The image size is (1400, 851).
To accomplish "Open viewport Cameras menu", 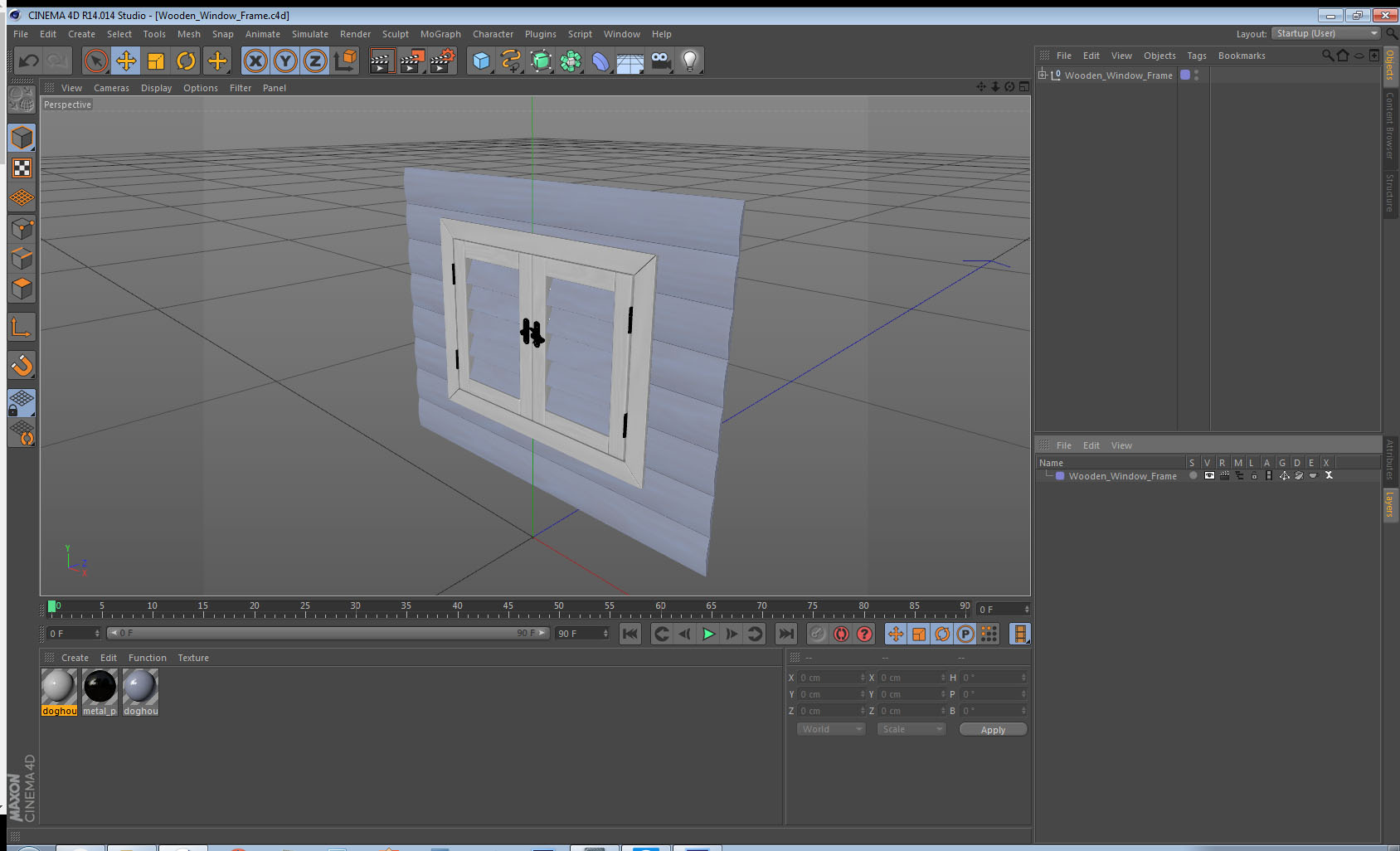I will 111,88.
